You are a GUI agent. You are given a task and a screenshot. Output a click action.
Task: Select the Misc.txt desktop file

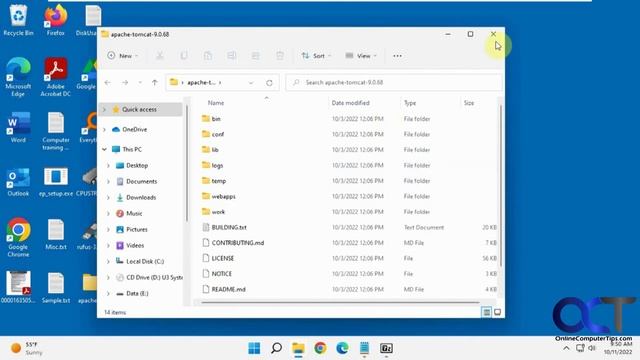click(x=56, y=235)
